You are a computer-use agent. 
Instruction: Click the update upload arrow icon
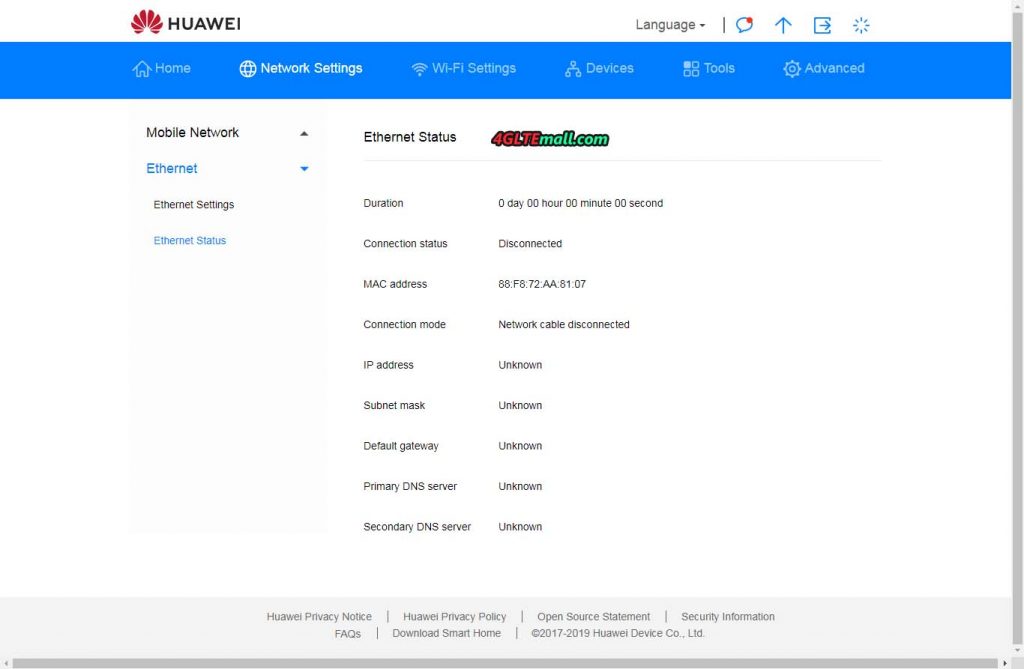coord(783,25)
